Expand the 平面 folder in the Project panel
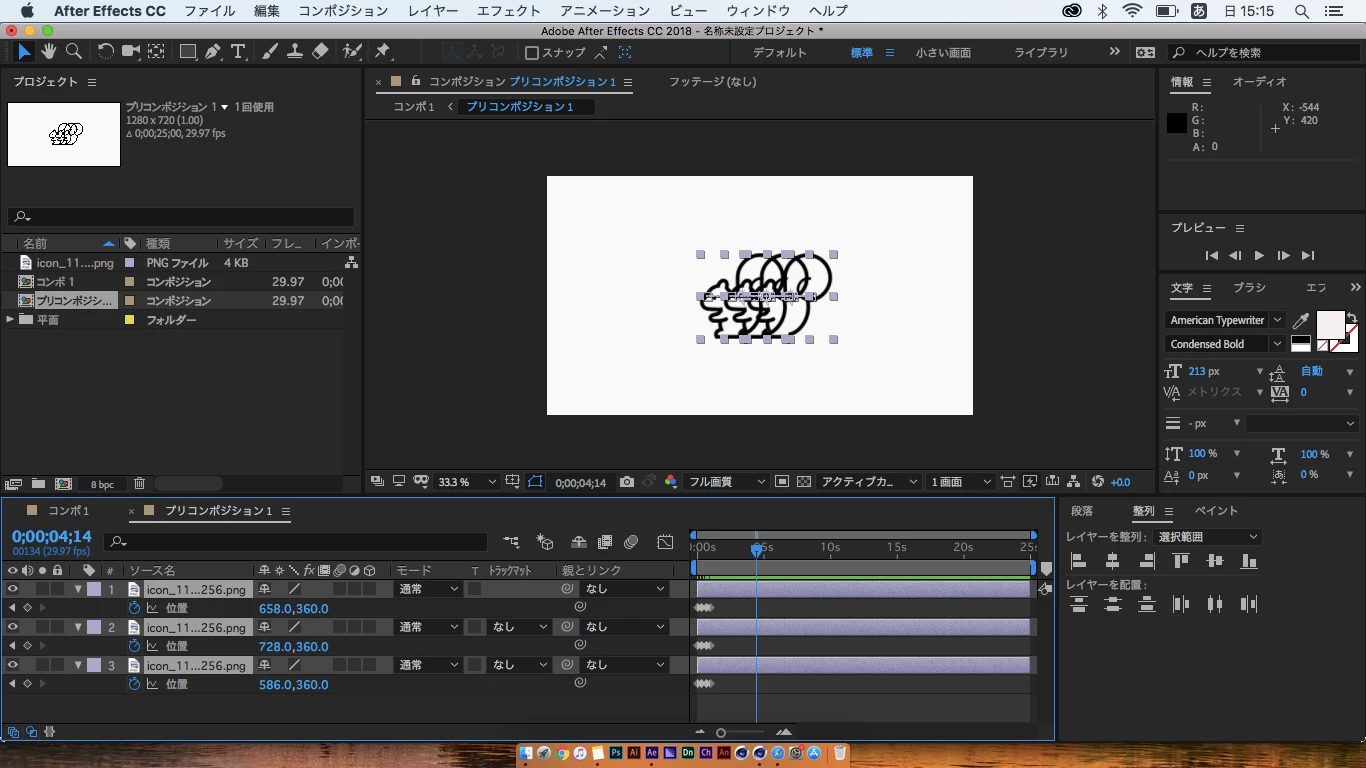Screen dimensions: 1366x768 [10, 320]
